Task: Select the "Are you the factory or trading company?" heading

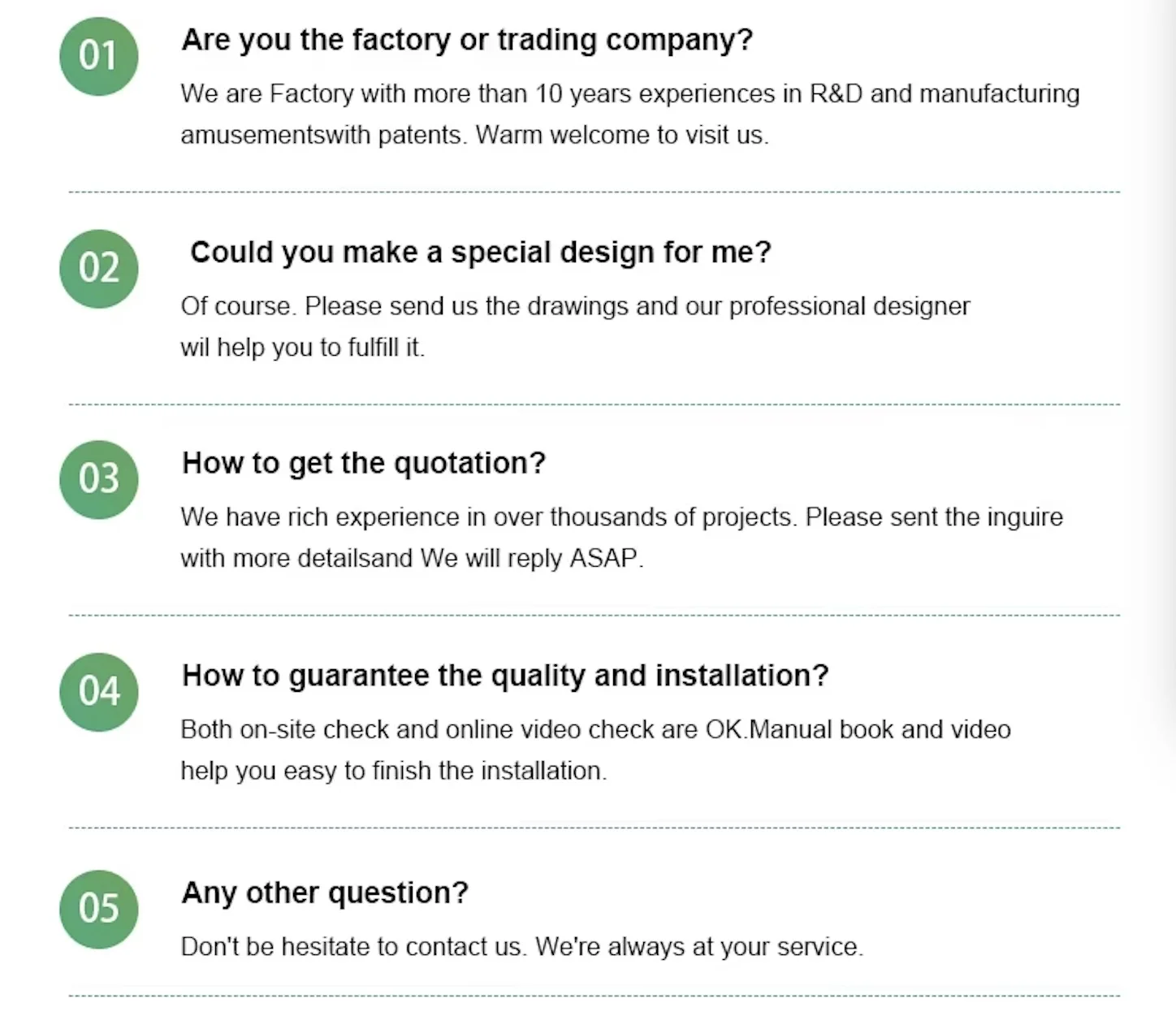Action: coord(467,40)
